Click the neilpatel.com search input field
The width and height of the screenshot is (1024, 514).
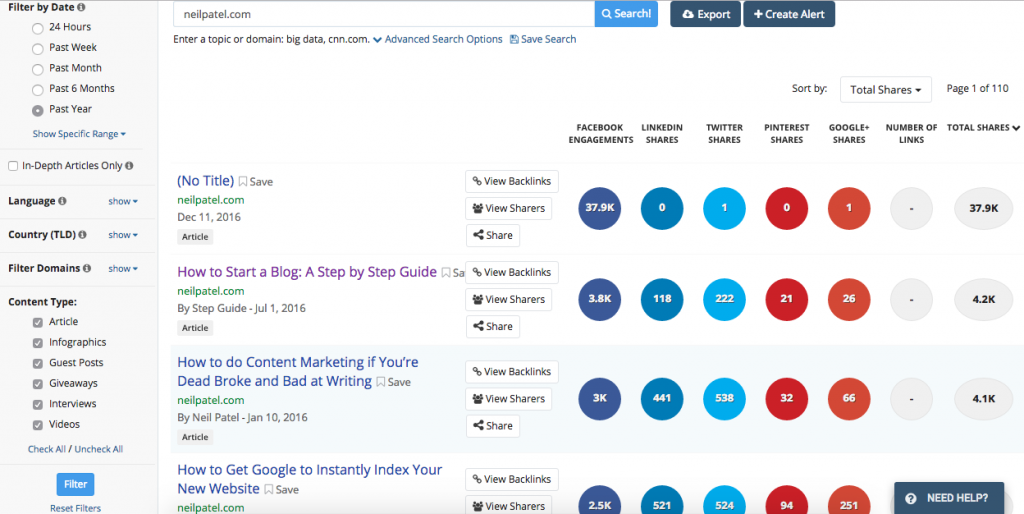click(384, 14)
